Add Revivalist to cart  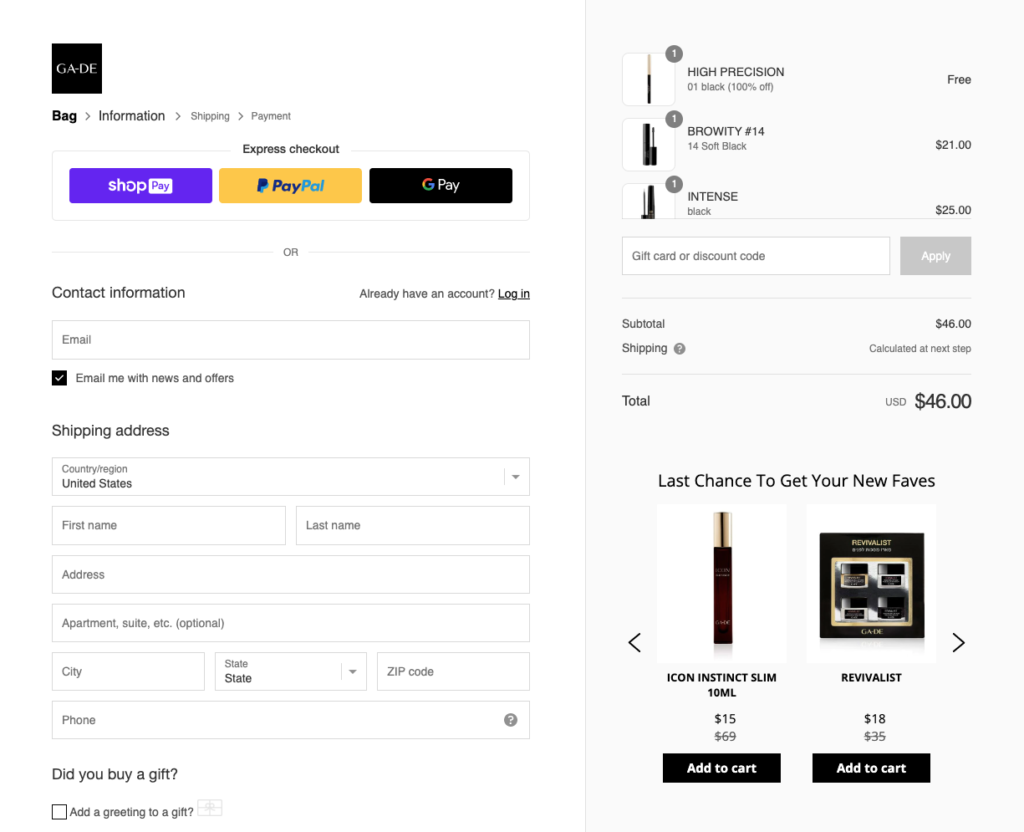[871, 768]
